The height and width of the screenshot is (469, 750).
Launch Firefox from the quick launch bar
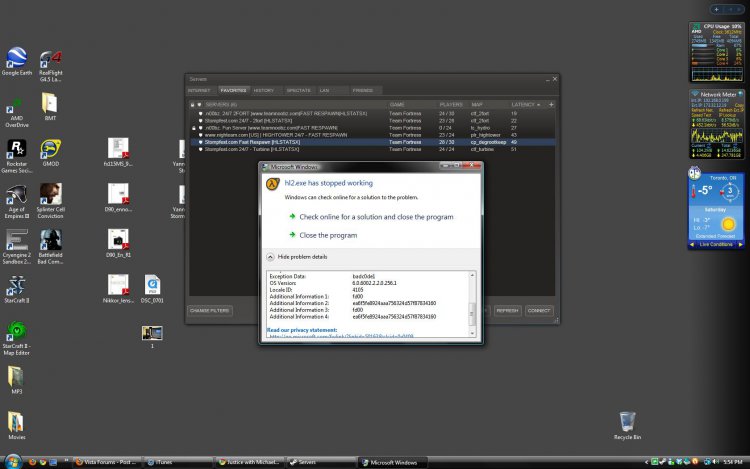point(33,462)
